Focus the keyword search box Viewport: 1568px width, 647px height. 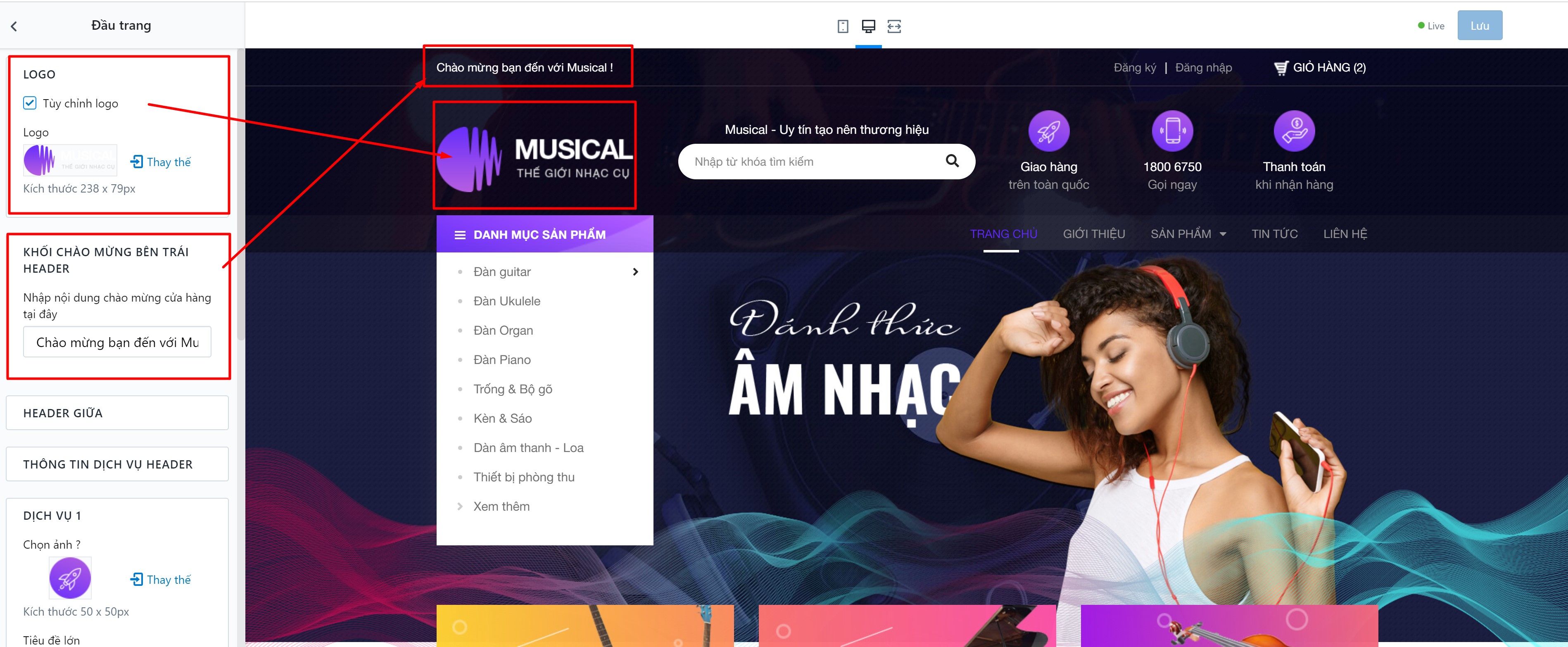(826, 161)
